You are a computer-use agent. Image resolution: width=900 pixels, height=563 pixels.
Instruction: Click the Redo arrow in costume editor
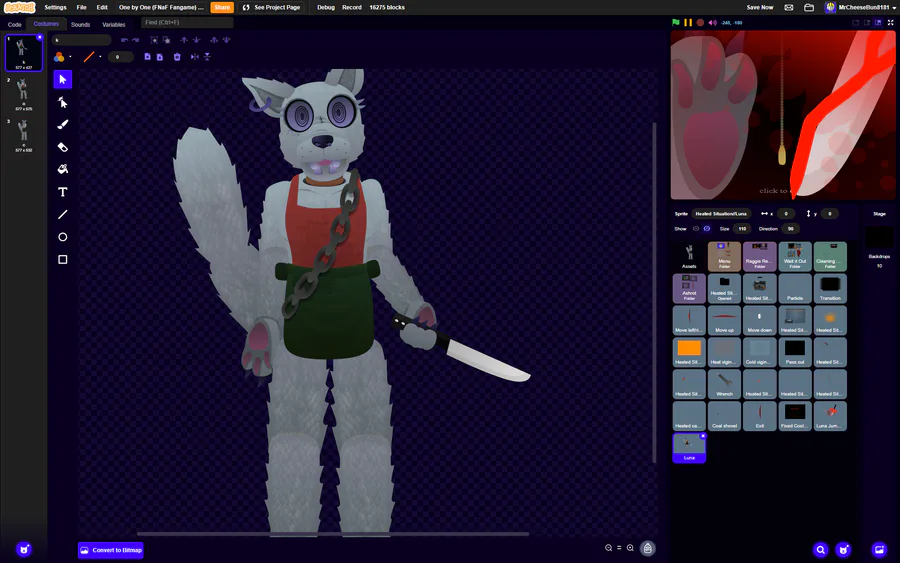click(x=135, y=40)
